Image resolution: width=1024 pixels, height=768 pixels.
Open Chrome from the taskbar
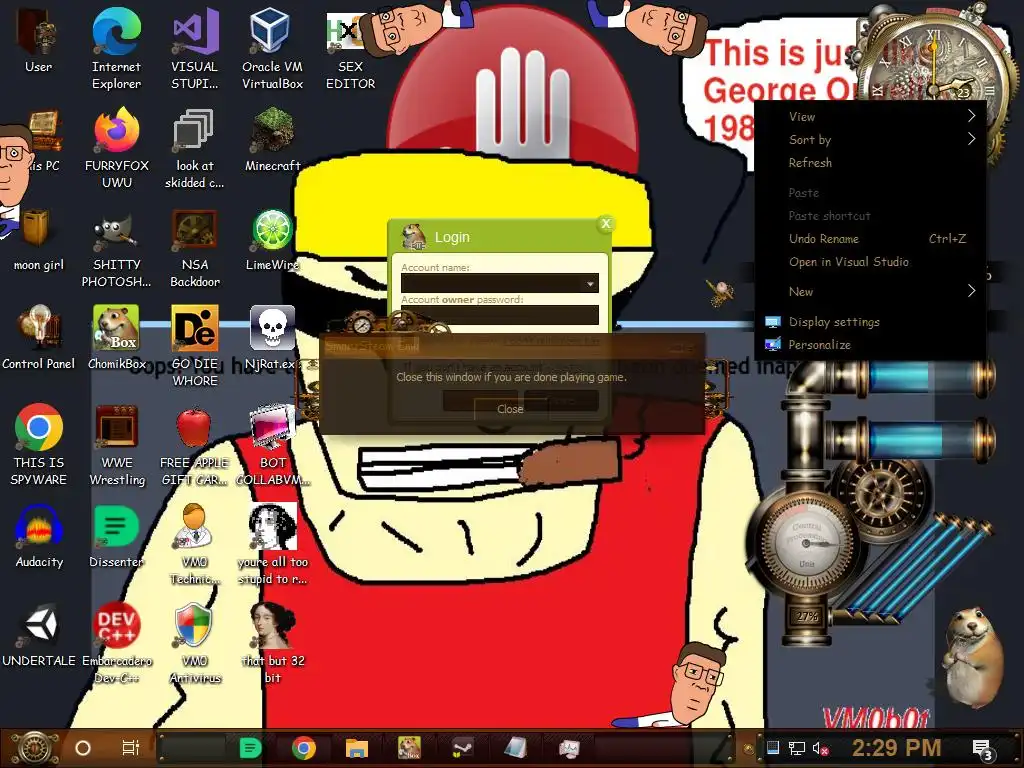304,748
